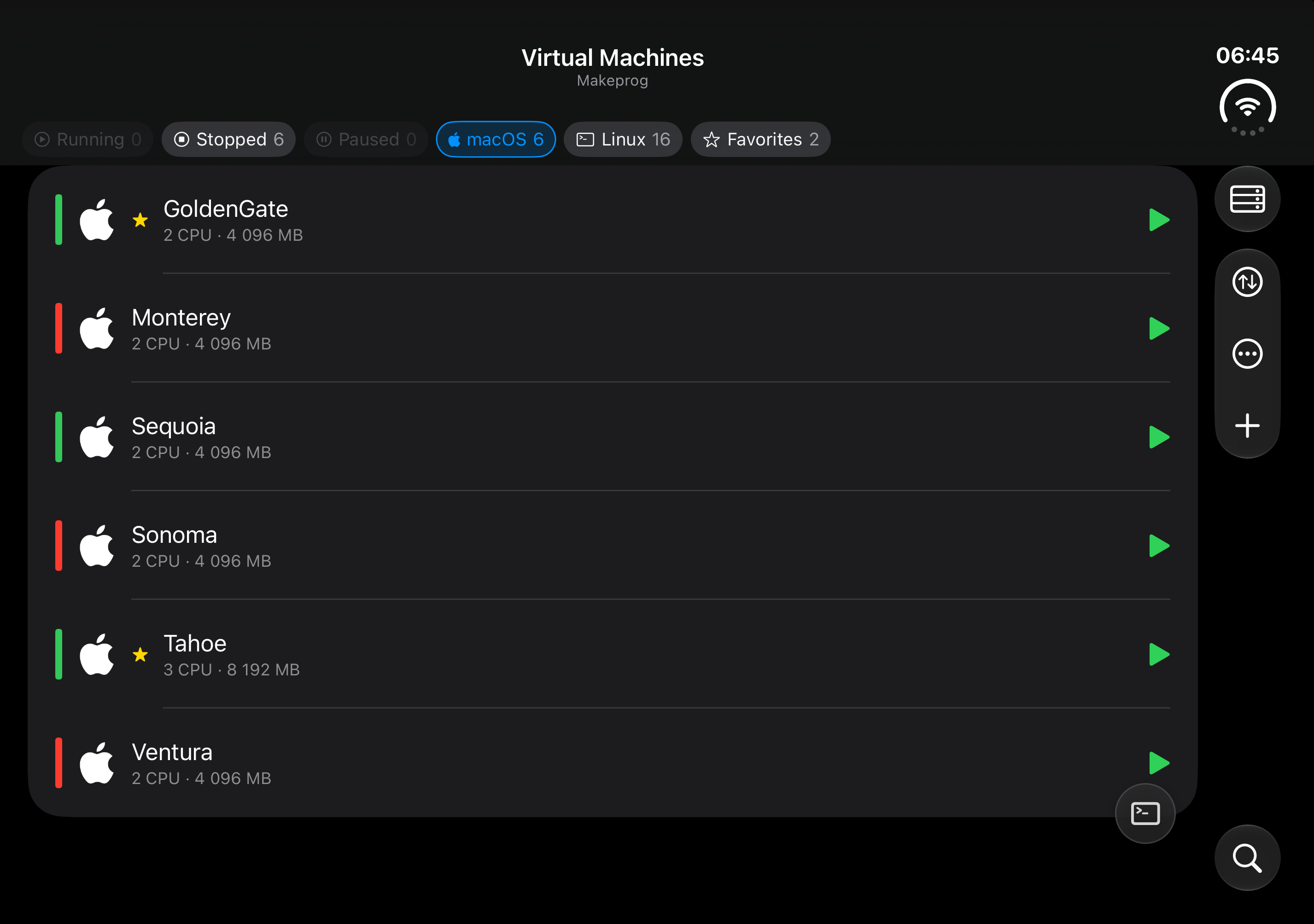The width and height of the screenshot is (1314, 924).
Task: Select the Ventura row name
Action: tap(172, 752)
